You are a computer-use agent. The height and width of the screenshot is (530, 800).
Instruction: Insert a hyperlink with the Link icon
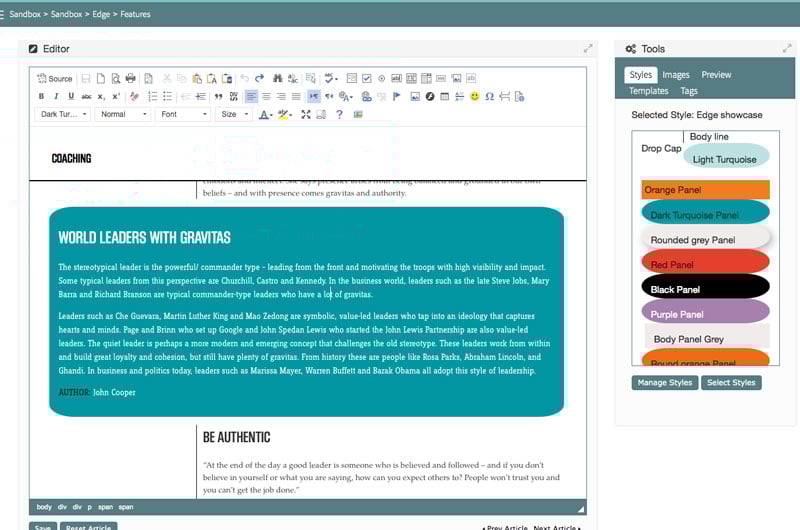click(x=366, y=96)
